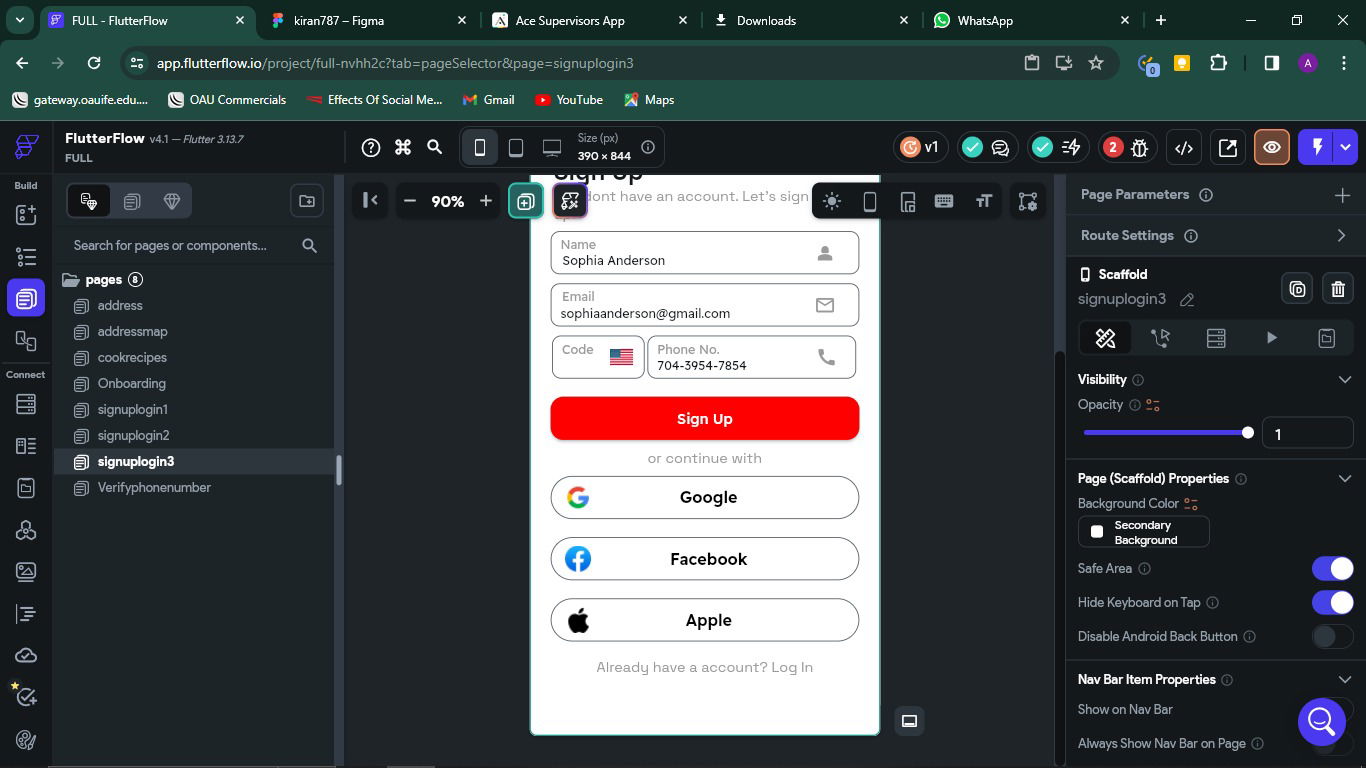Click the lightning Test Mode button
Image resolution: width=1366 pixels, height=768 pixels.
point(1317,147)
